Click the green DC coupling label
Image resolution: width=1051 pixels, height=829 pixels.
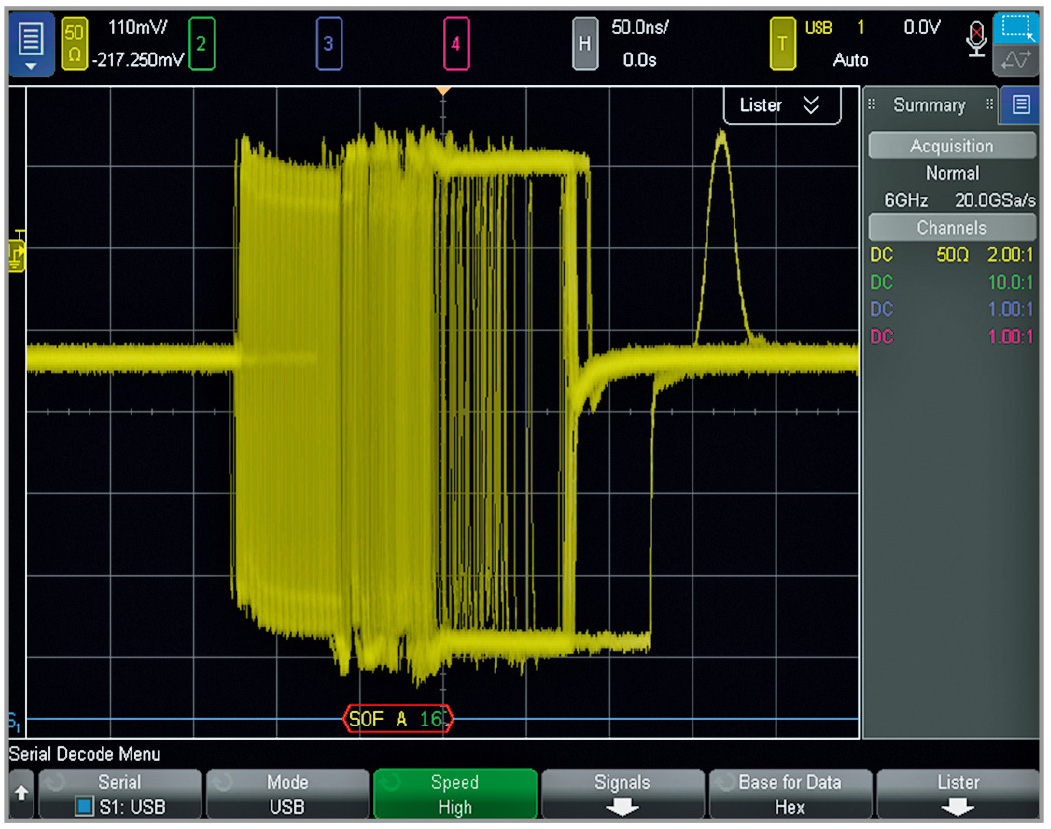(881, 282)
